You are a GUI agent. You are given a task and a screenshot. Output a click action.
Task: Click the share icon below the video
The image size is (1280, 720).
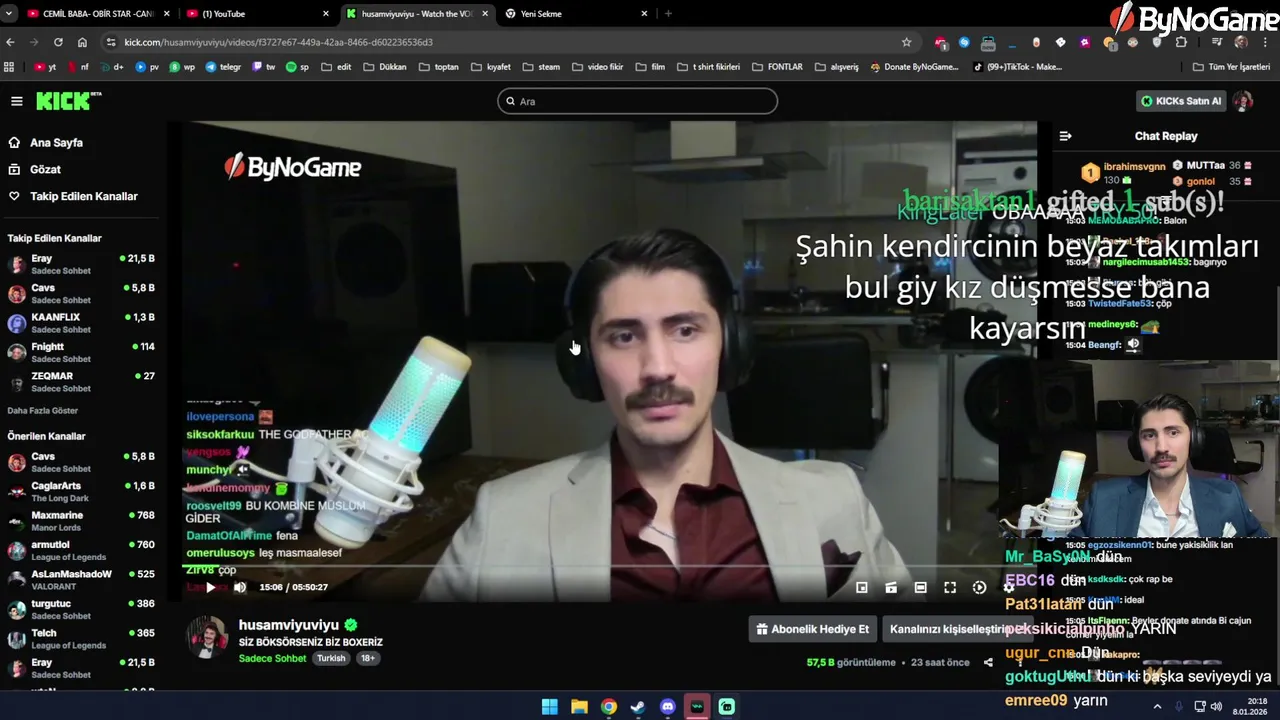point(988,662)
